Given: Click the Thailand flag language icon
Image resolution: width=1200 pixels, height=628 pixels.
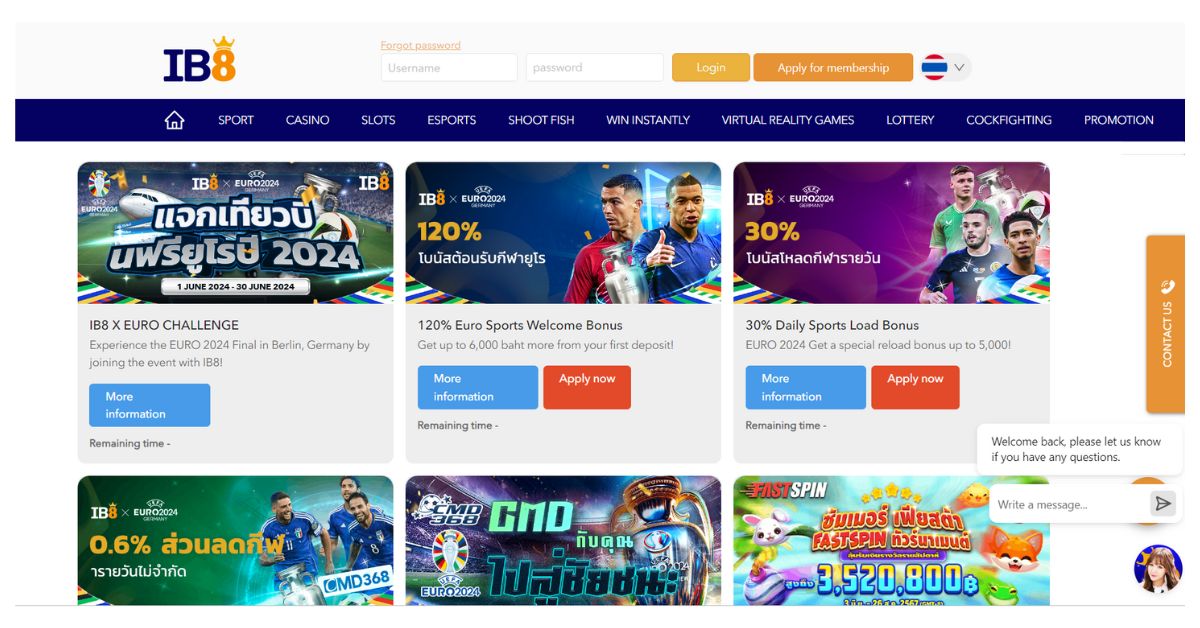Looking at the screenshot, I should coord(934,67).
